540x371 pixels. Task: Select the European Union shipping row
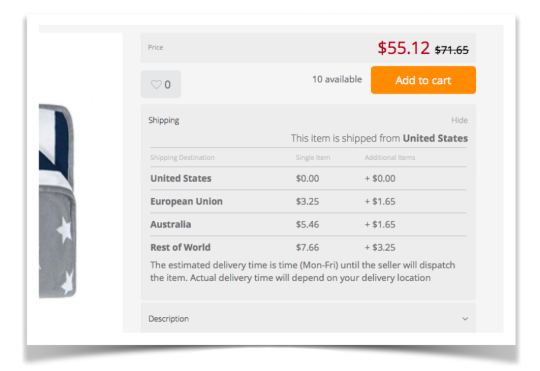coord(308,202)
